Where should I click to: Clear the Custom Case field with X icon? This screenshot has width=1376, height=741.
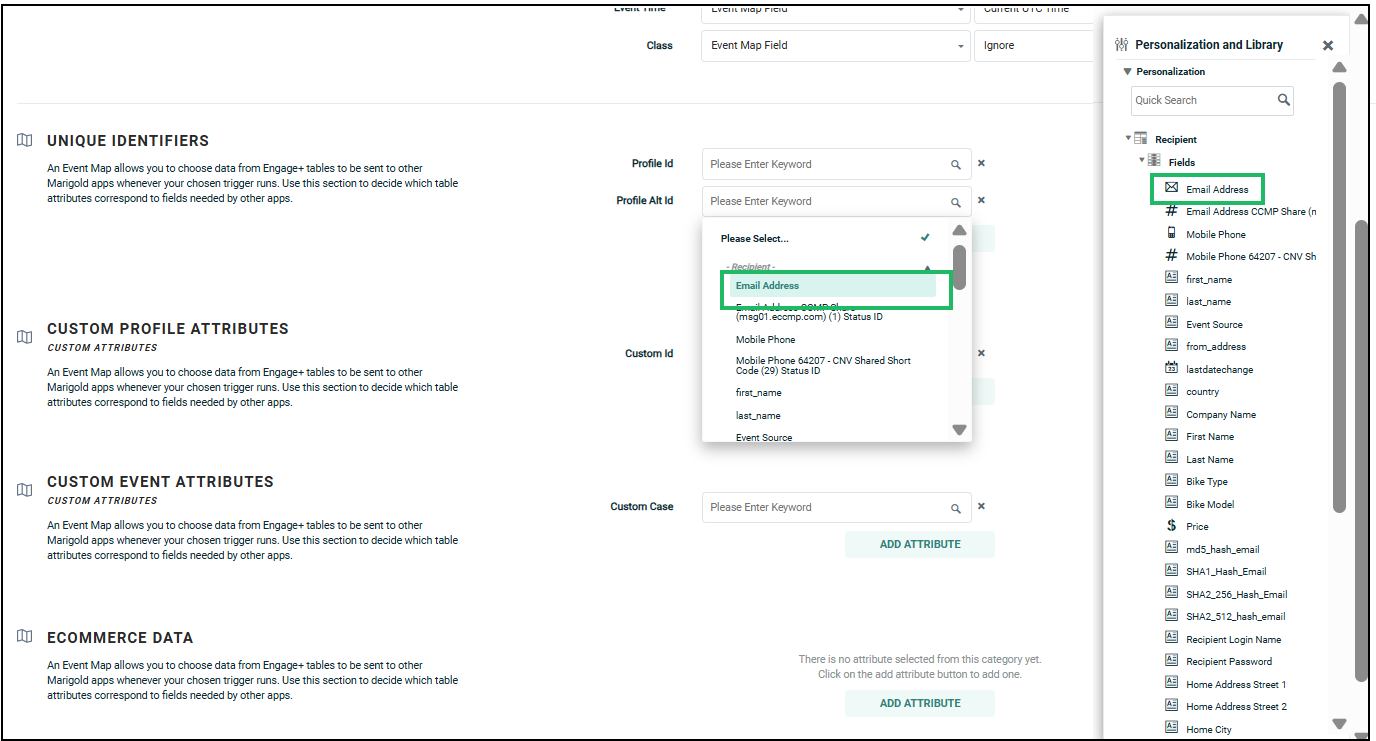[981, 507]
